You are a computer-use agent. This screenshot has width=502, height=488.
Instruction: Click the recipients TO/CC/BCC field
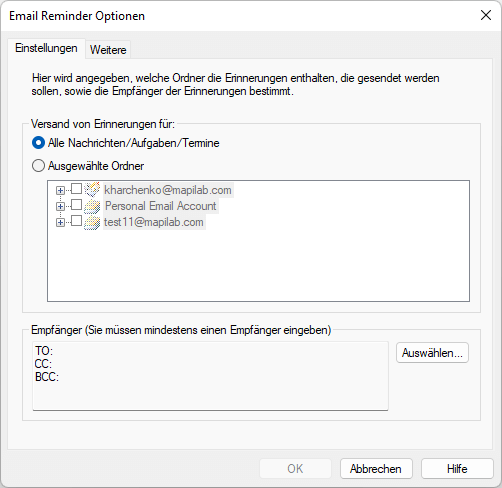[x=210, y=376]
